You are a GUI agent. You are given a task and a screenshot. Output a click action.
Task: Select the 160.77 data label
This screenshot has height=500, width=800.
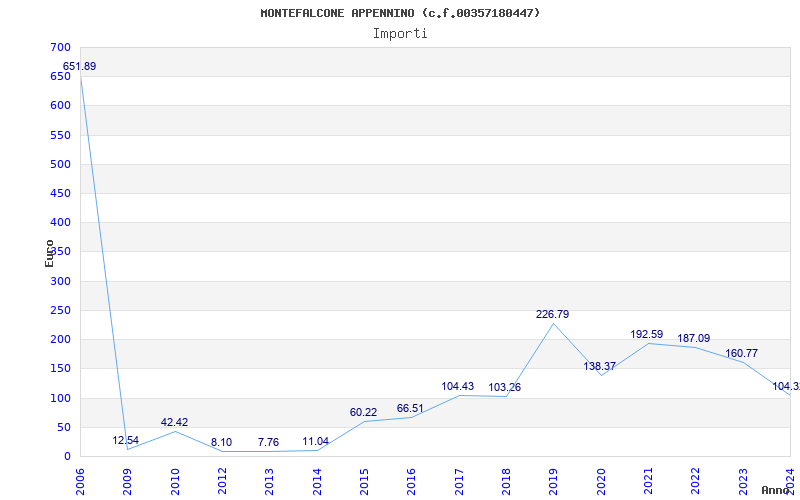coord(741,353)
